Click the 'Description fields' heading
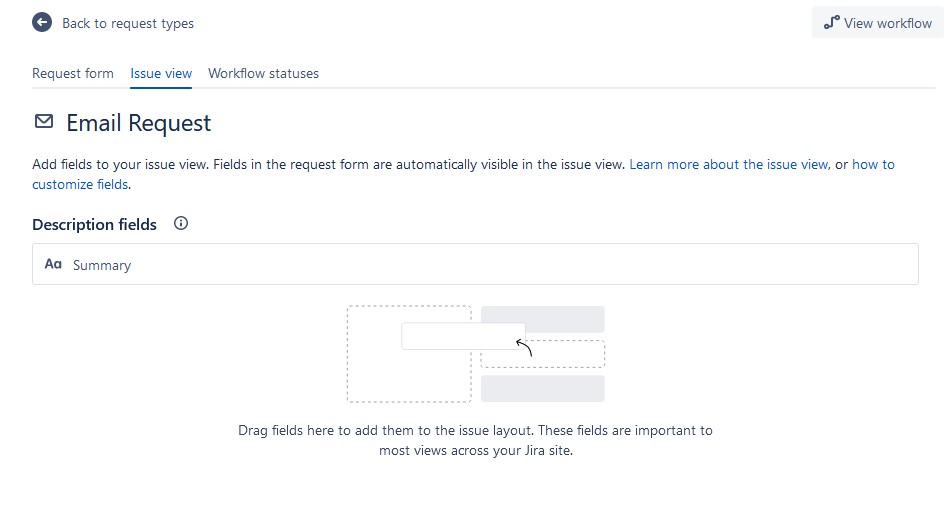This screenshot has width=945, height=511. 95,225
